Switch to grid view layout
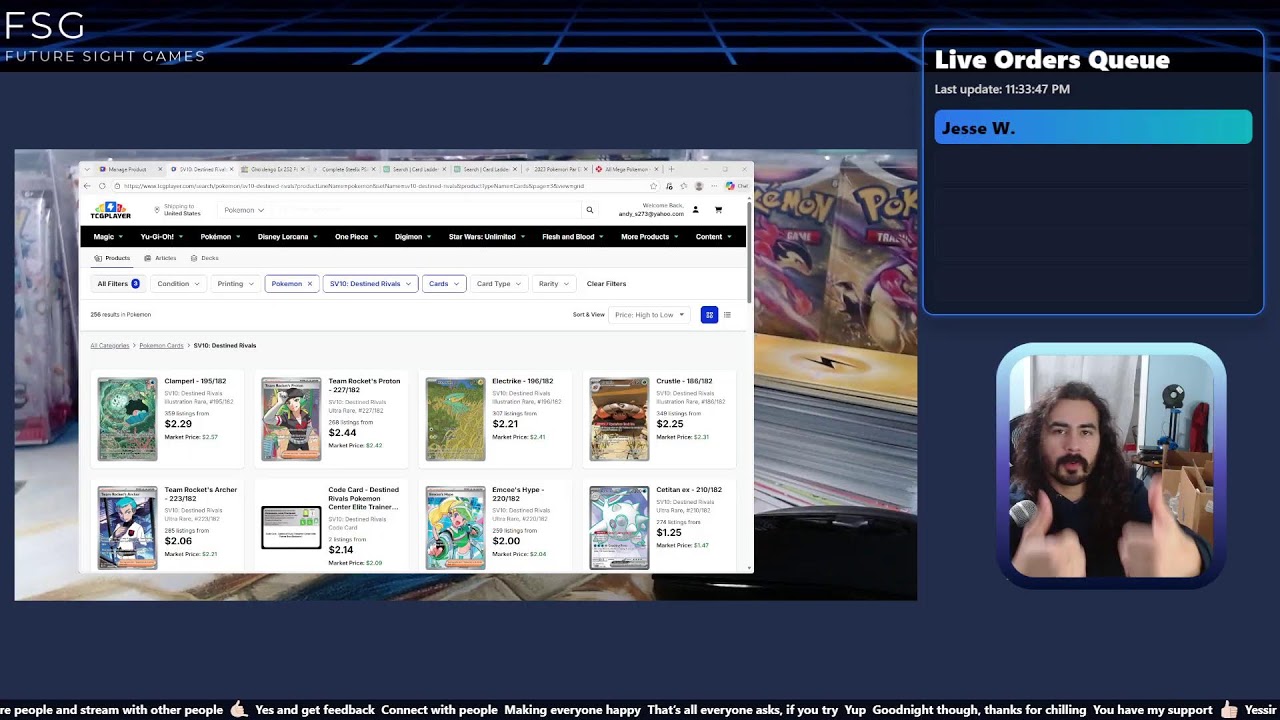This screenshot has width=1280, height=720. pos(709,315)
